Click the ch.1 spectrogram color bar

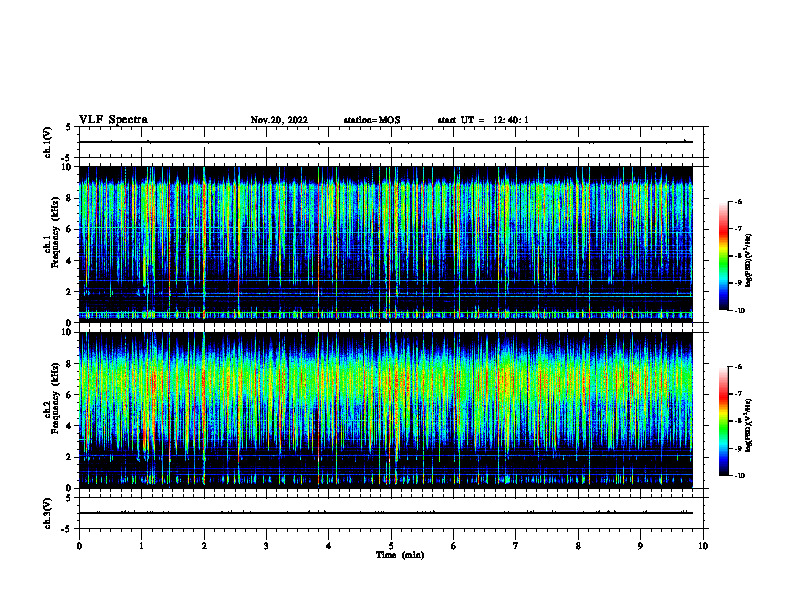coord(723,256)
